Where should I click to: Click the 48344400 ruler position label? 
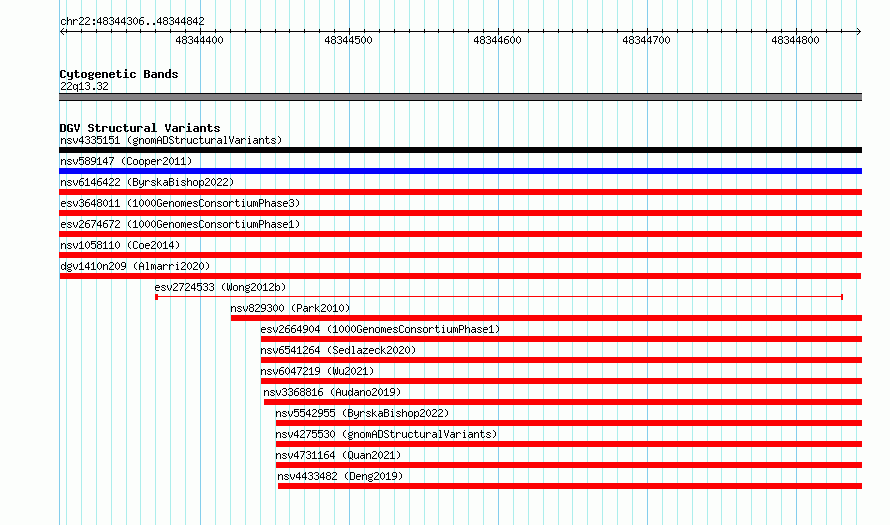[199, 40]
